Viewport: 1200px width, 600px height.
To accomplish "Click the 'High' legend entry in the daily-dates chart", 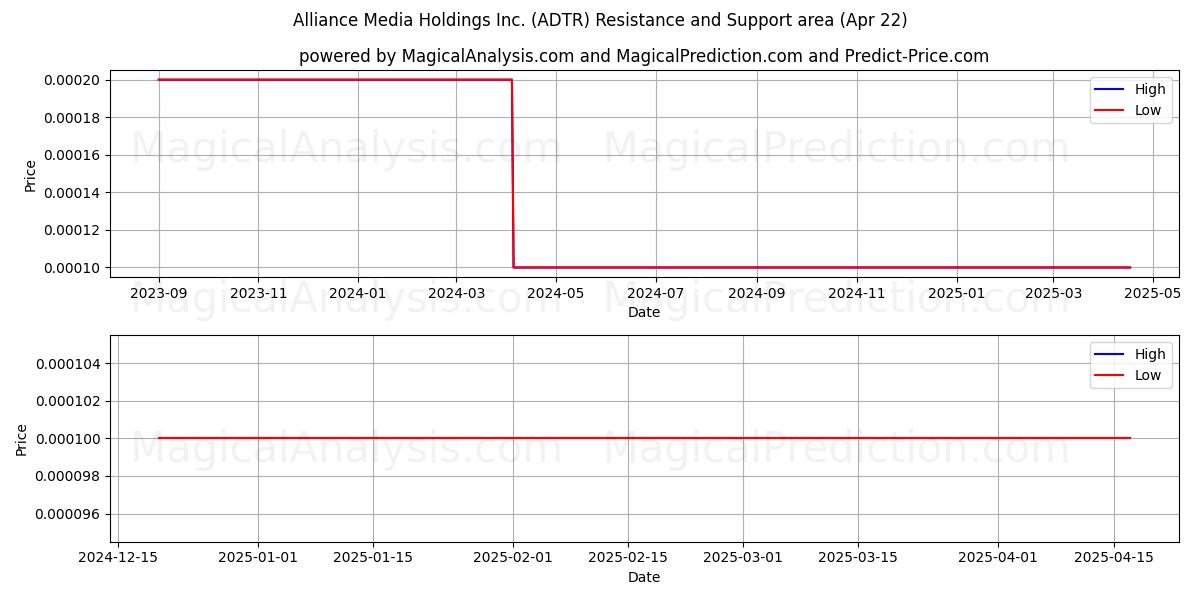I will [1130, 354].
